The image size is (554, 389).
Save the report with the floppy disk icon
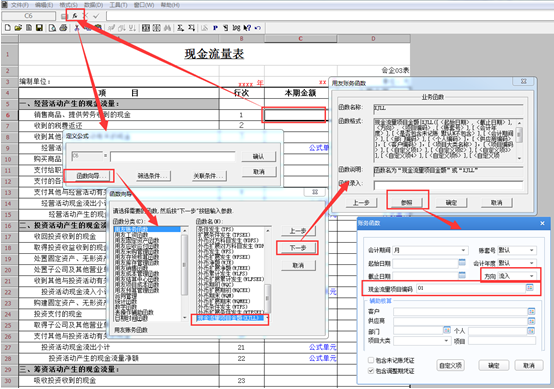pyautogui.click(x=39, y=28)
